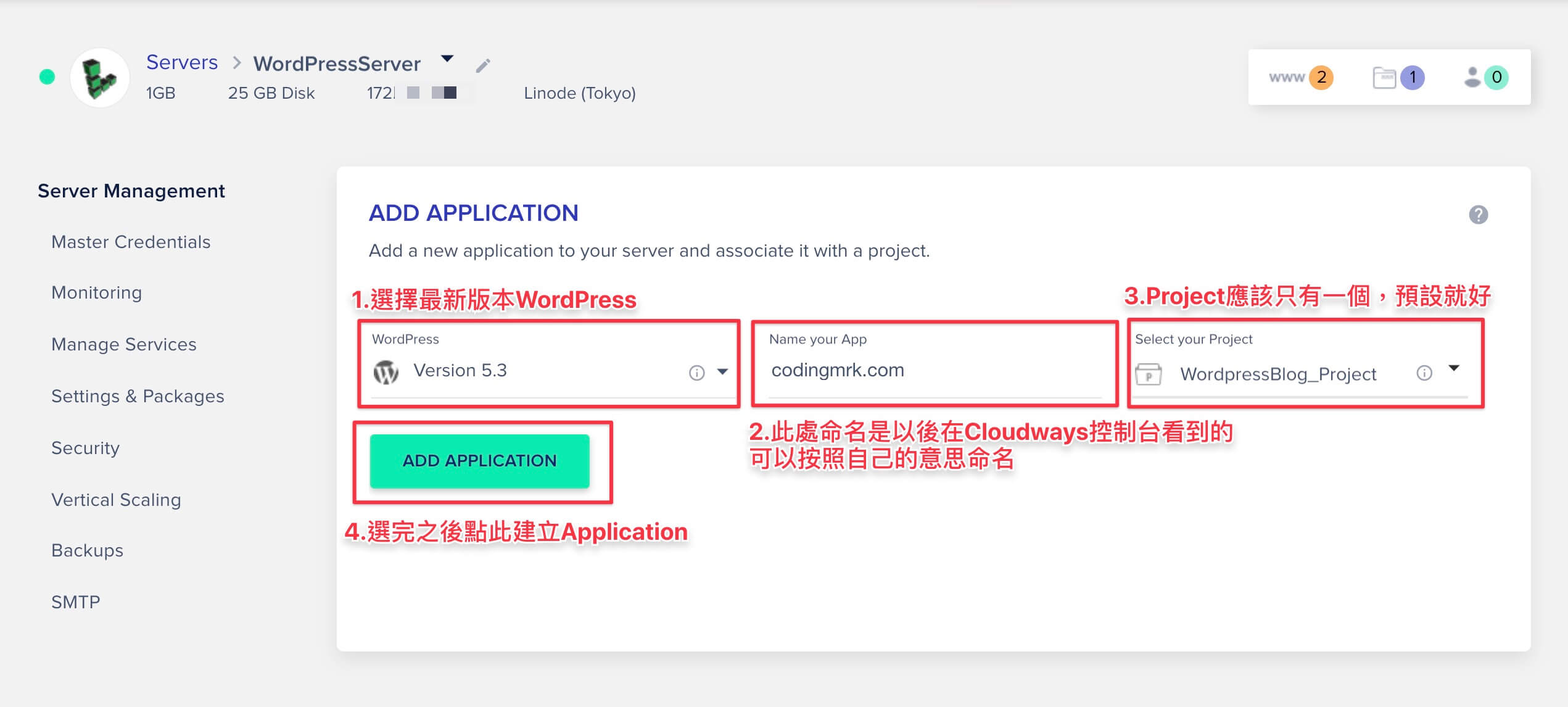Click the server IP address text
The image size is (1568, 707).
point(412,93)
